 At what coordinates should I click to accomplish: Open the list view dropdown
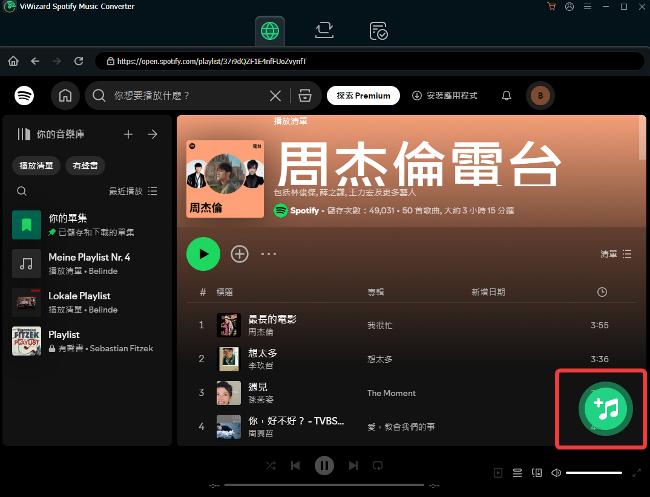point(616,254)
